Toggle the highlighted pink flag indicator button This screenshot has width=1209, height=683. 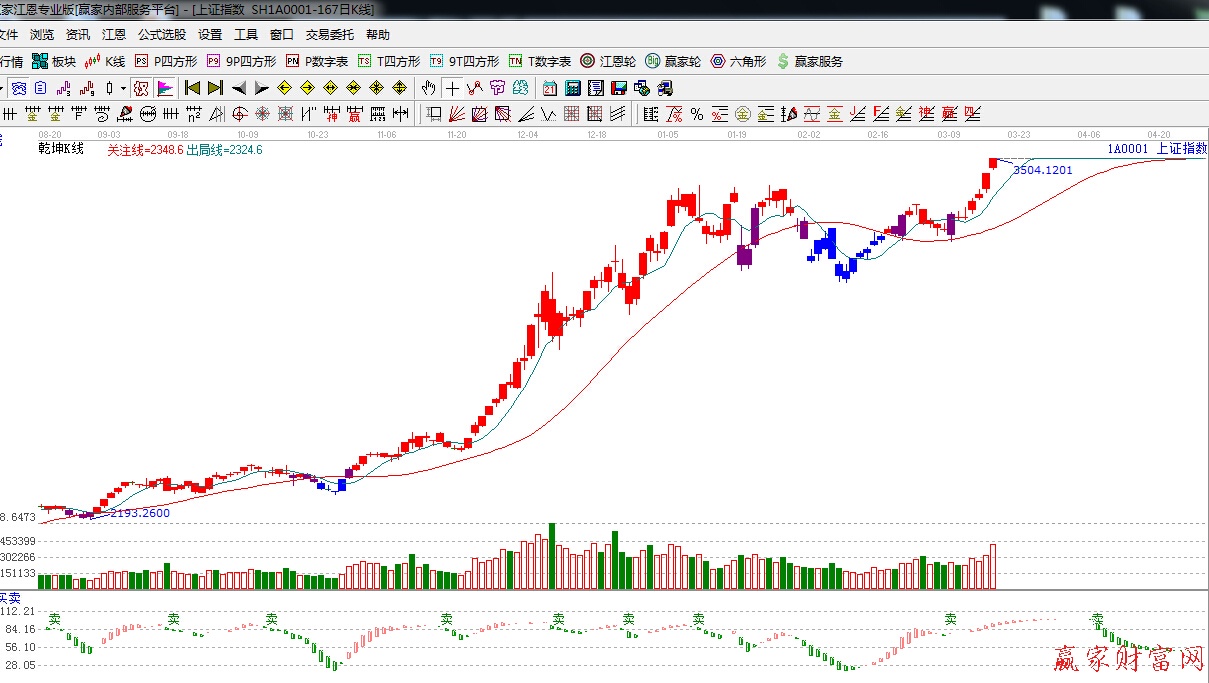165,88
